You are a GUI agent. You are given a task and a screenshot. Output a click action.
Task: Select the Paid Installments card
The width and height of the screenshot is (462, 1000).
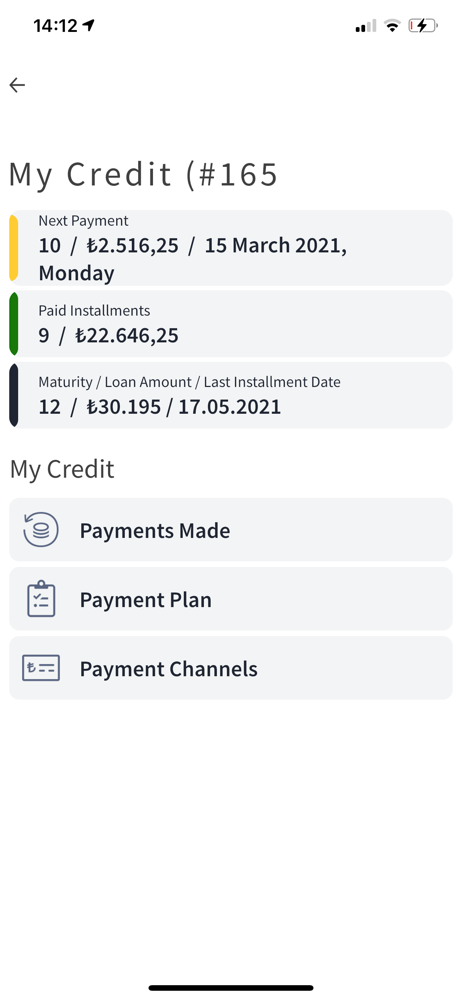pyautogui.click(x=231, y=323)
